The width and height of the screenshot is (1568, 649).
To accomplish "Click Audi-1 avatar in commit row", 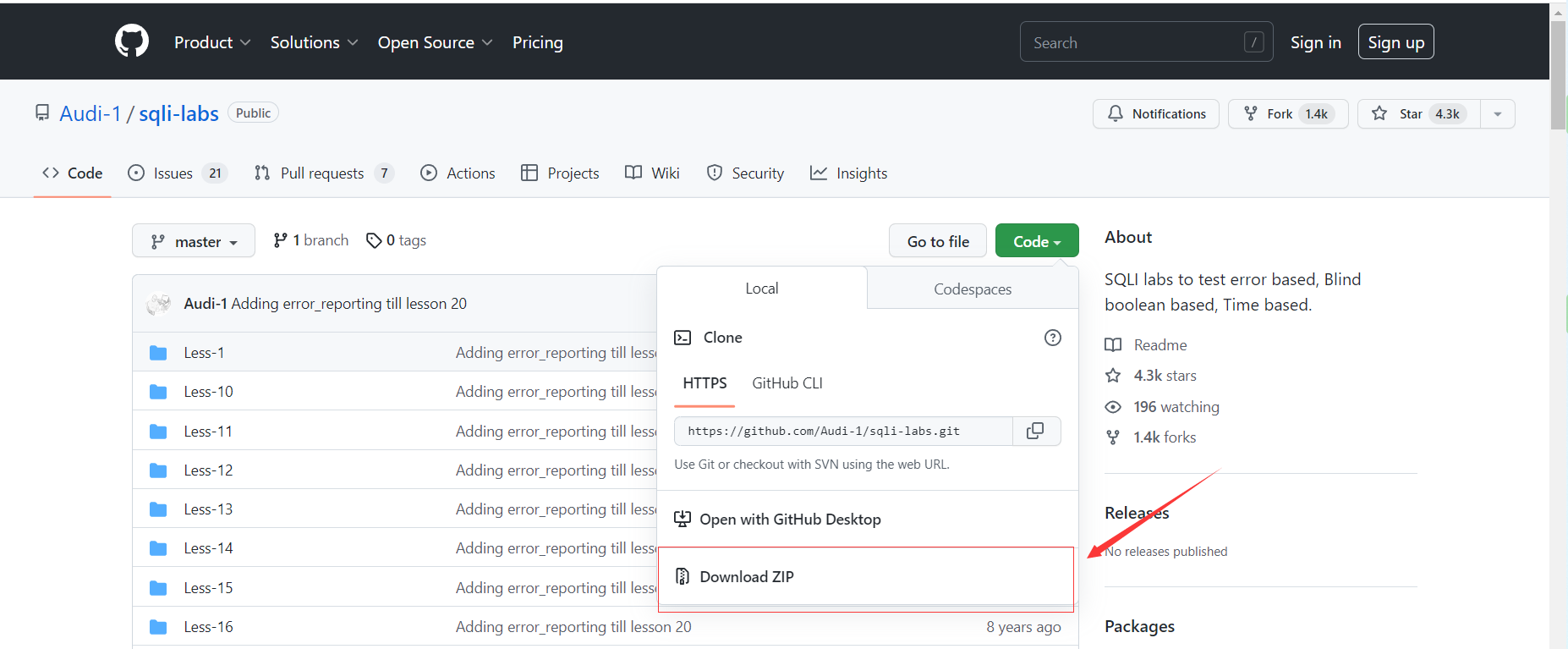I will [158, 304].
